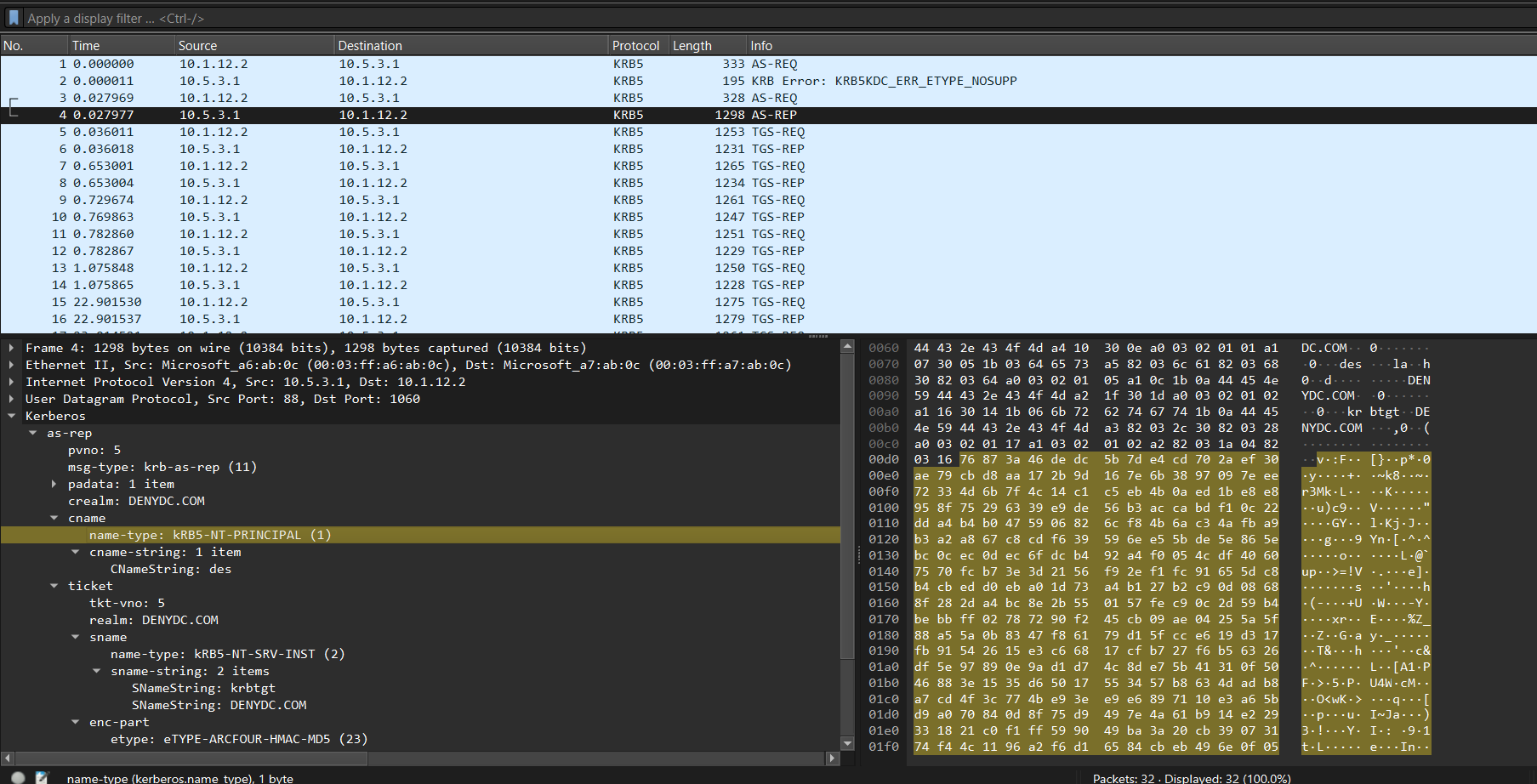Select the etype: eTYPE-ARCFOUR-HMAC-MD5 (23) field
This screenshot has width=1537, height=784.
[x=239, y=739]
